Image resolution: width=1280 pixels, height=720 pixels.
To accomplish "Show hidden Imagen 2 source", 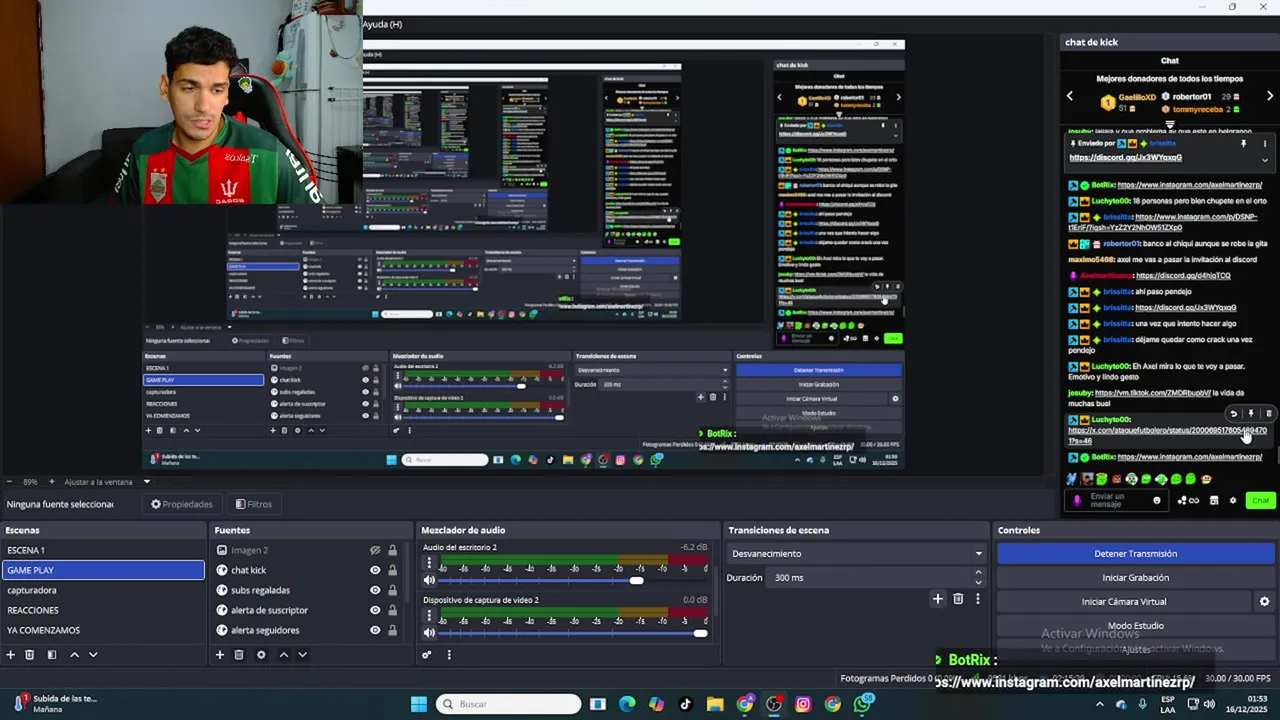I will (x=375, y=550).
